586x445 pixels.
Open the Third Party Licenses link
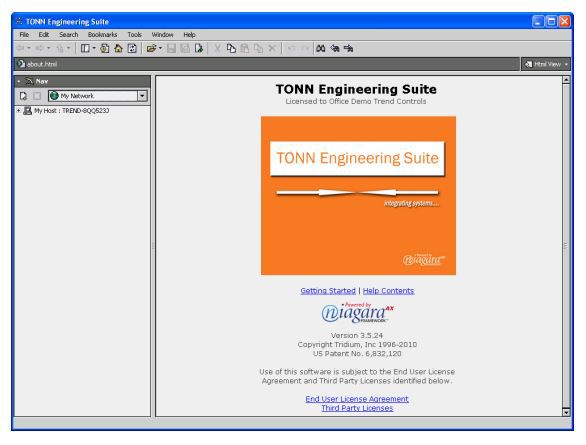pyautogui.click(x=357, y=408)
